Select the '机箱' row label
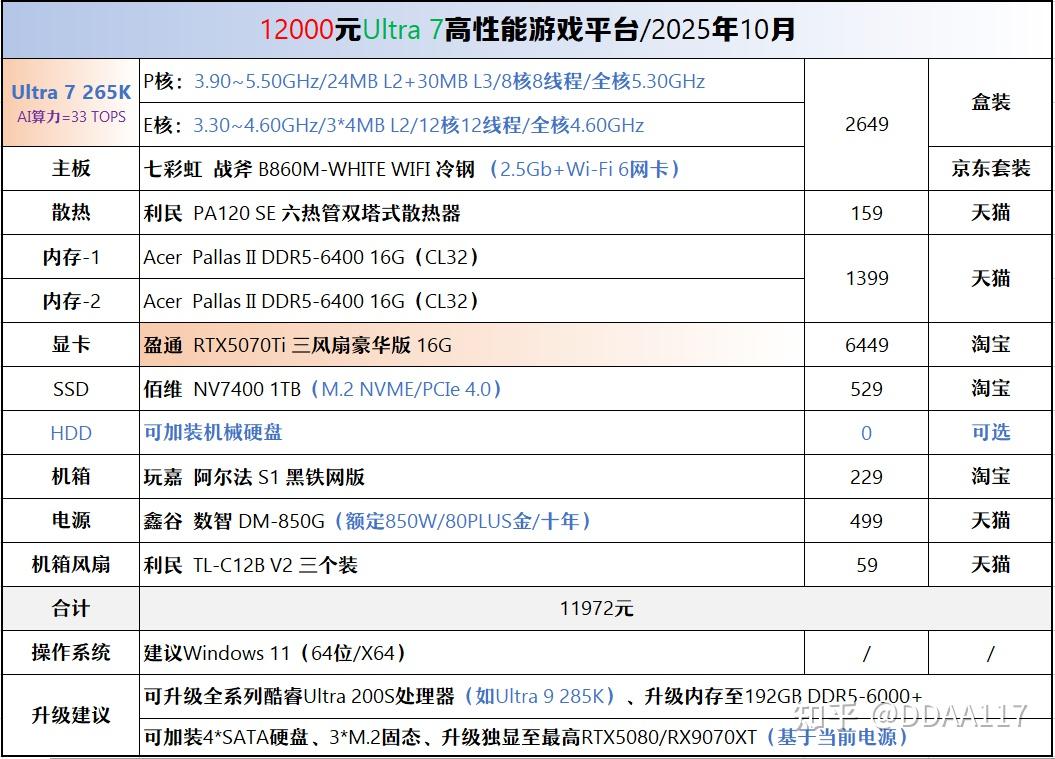1055x759 pixels. [x=71, y=476]
